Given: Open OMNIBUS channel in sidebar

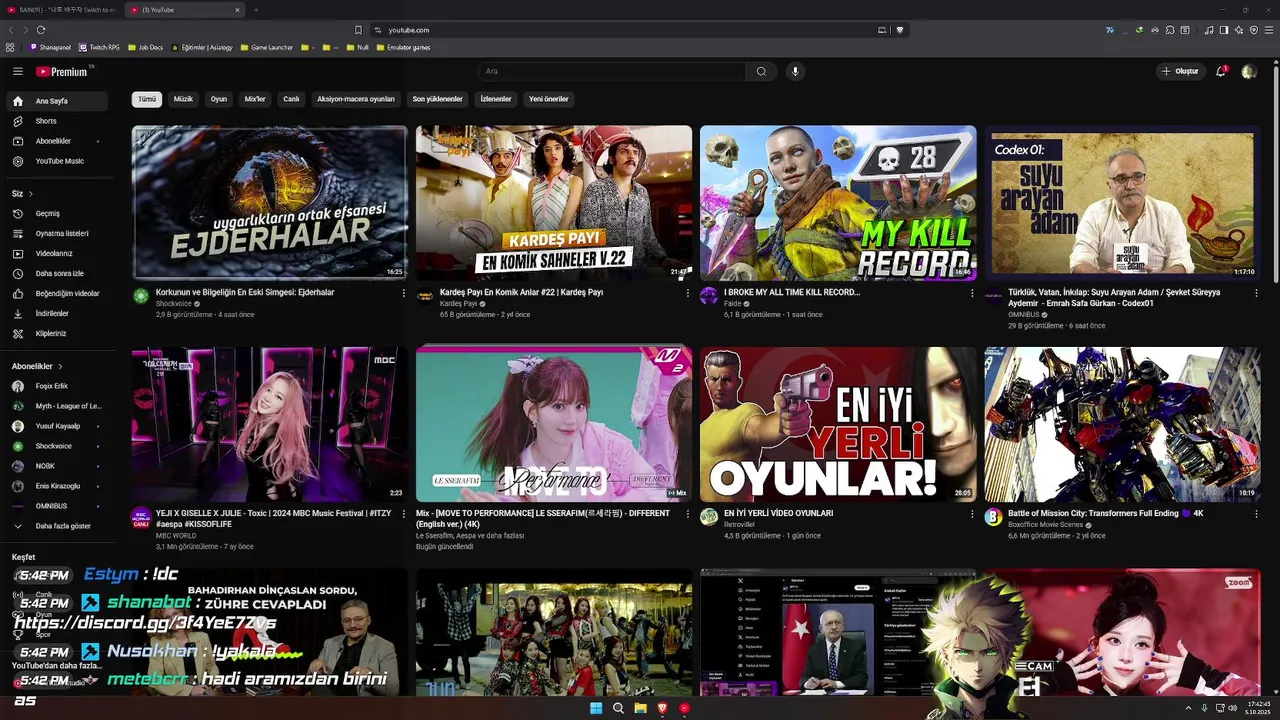Looking at the screenshot, I should tap(56, 506).
